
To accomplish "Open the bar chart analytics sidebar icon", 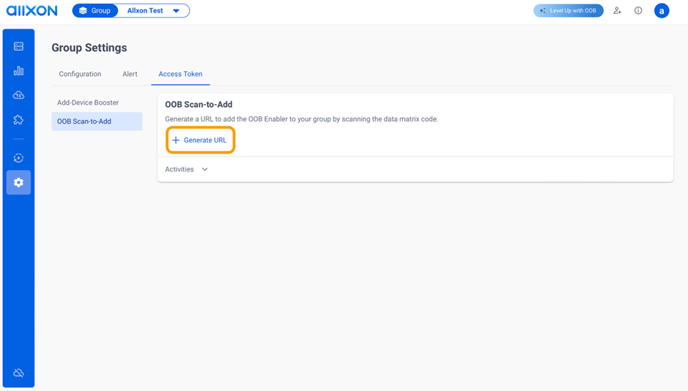I will 18,71.
